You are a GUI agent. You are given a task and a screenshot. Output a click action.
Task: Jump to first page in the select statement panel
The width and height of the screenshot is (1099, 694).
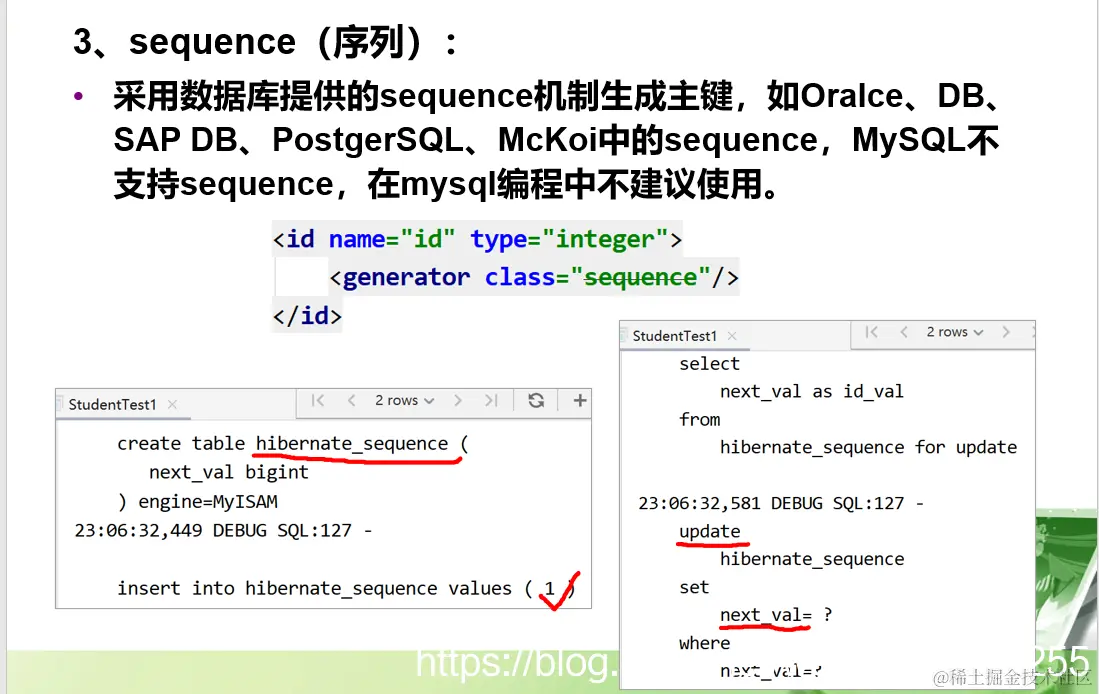coord(871,332)
